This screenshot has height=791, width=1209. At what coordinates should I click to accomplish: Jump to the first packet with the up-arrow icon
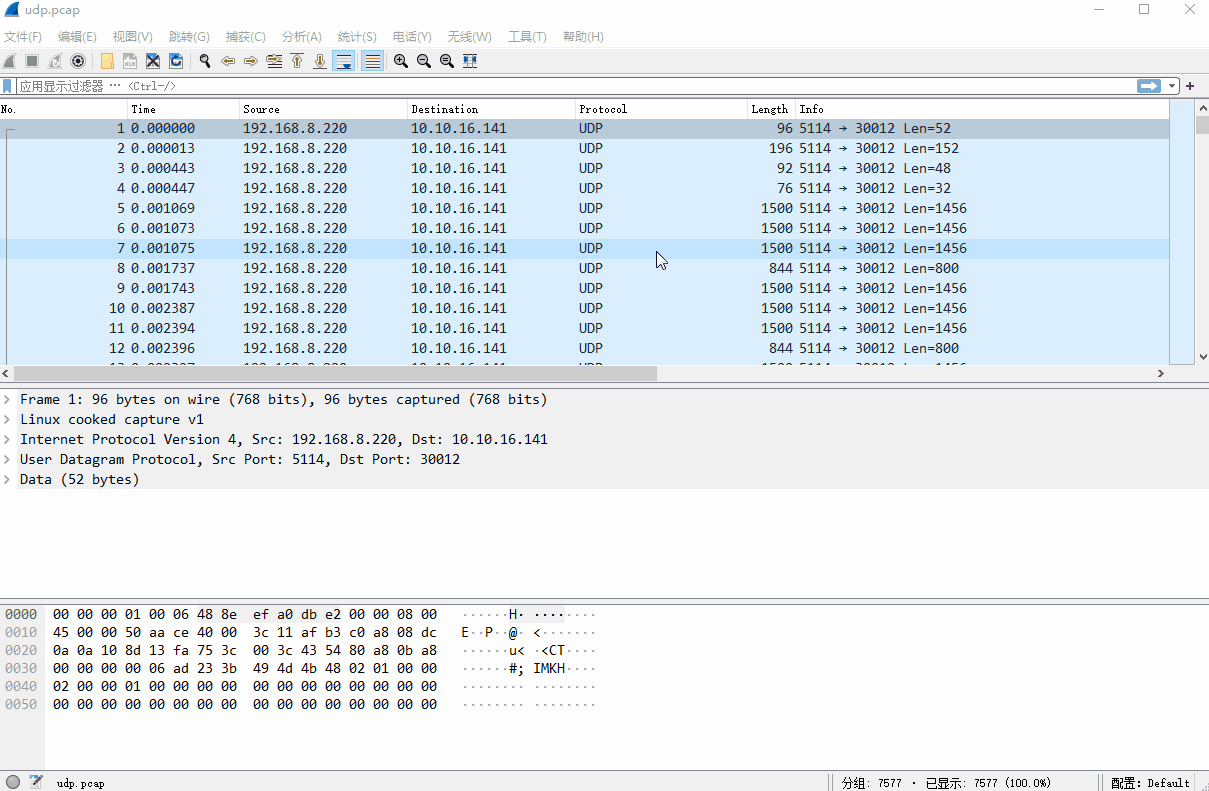297,61
